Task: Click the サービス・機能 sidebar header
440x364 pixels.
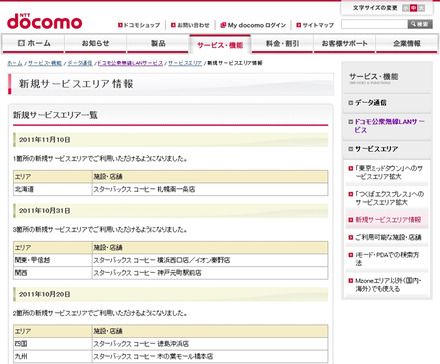Action: click(373, 77)
